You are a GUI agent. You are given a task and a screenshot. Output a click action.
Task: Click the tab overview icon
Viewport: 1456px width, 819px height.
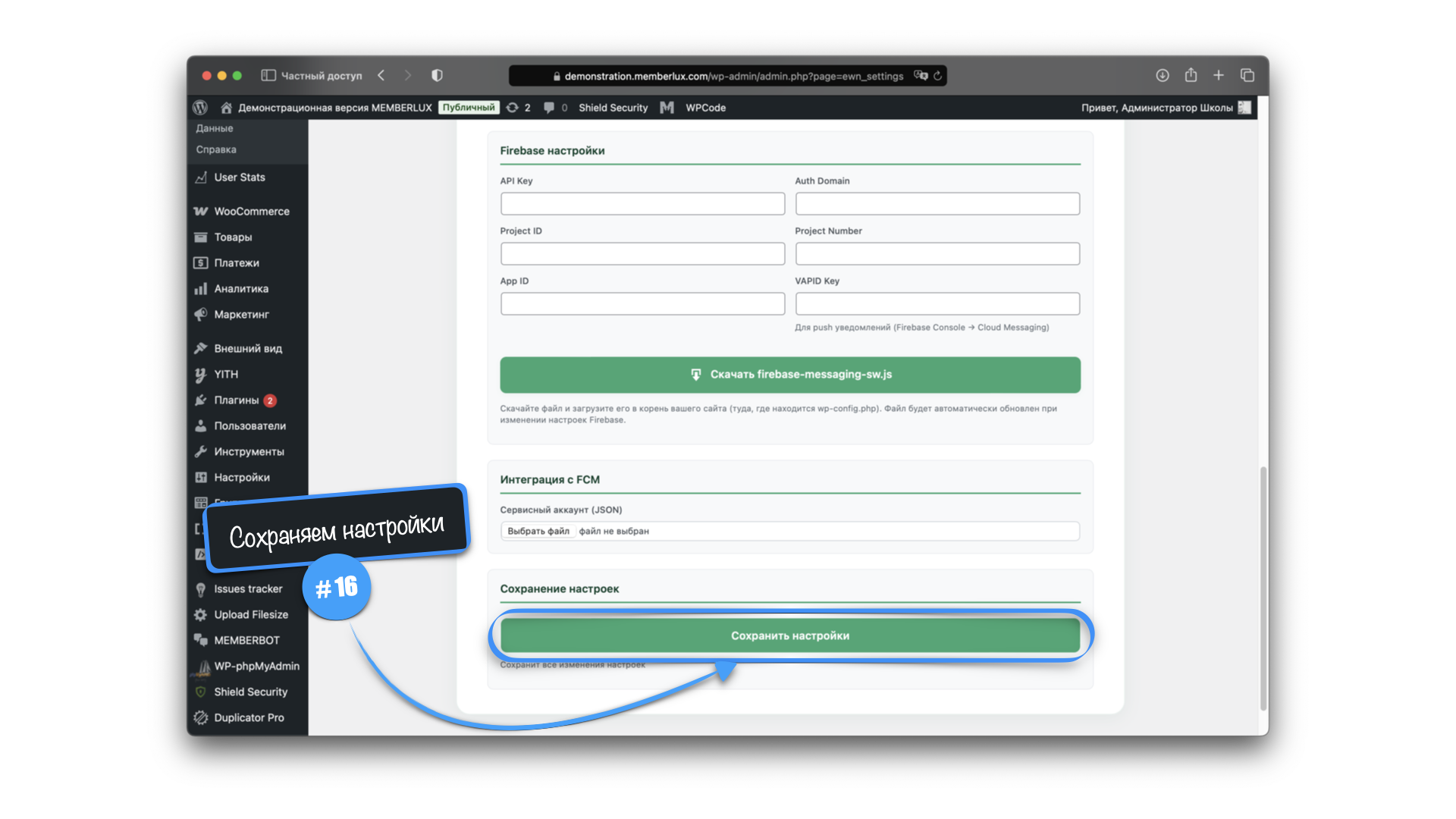point(1247,76)
